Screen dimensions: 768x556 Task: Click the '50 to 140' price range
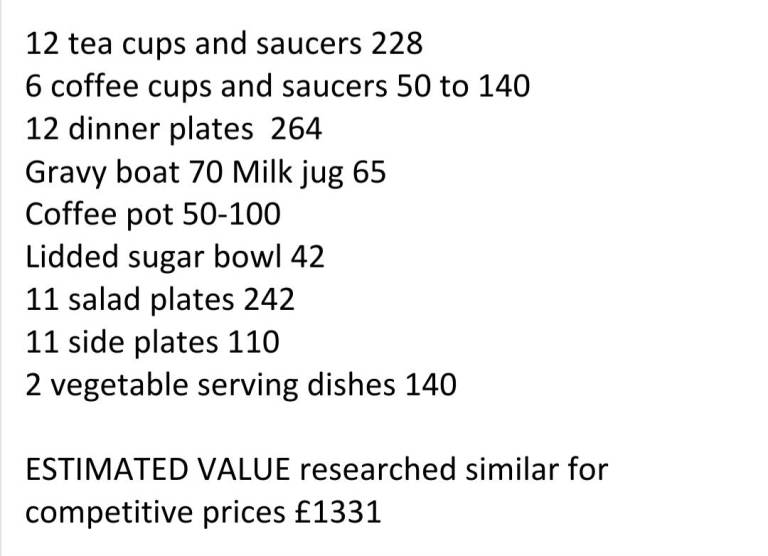click(463, 86)
